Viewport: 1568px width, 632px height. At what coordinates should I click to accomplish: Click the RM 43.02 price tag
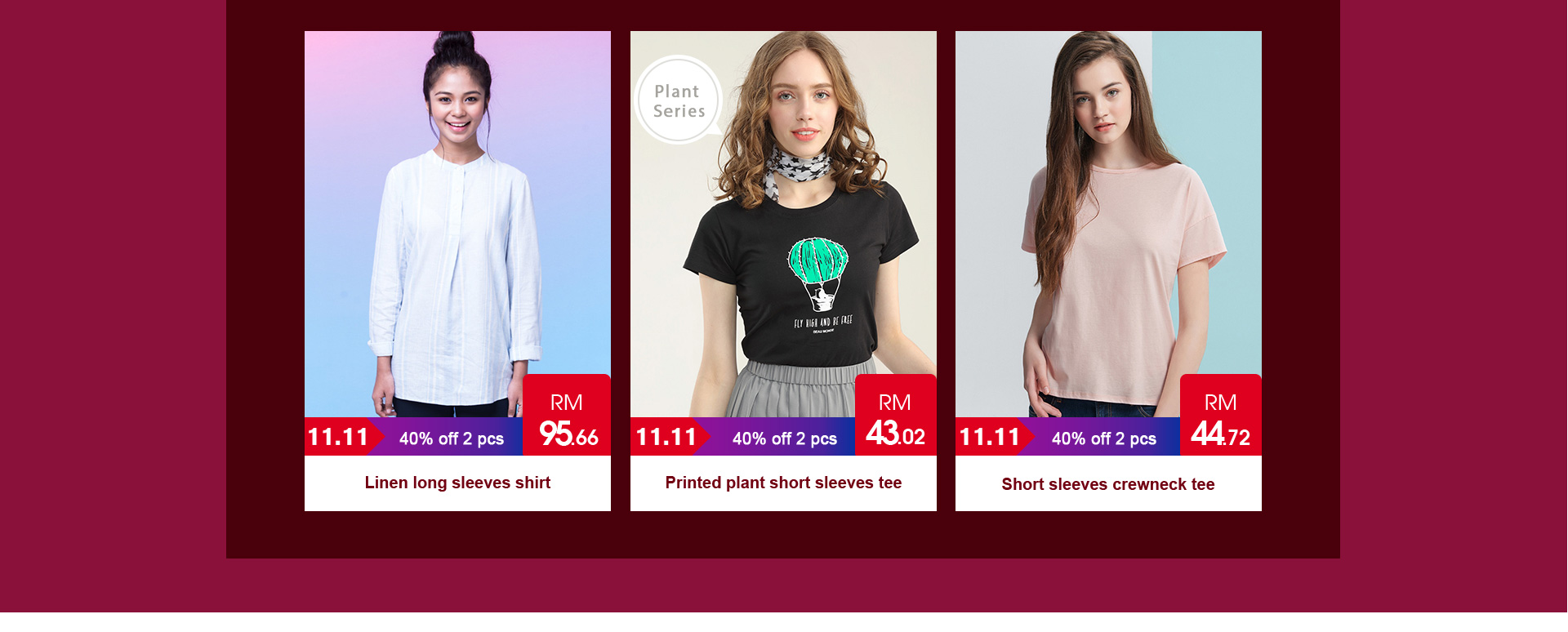click(896, 415)
